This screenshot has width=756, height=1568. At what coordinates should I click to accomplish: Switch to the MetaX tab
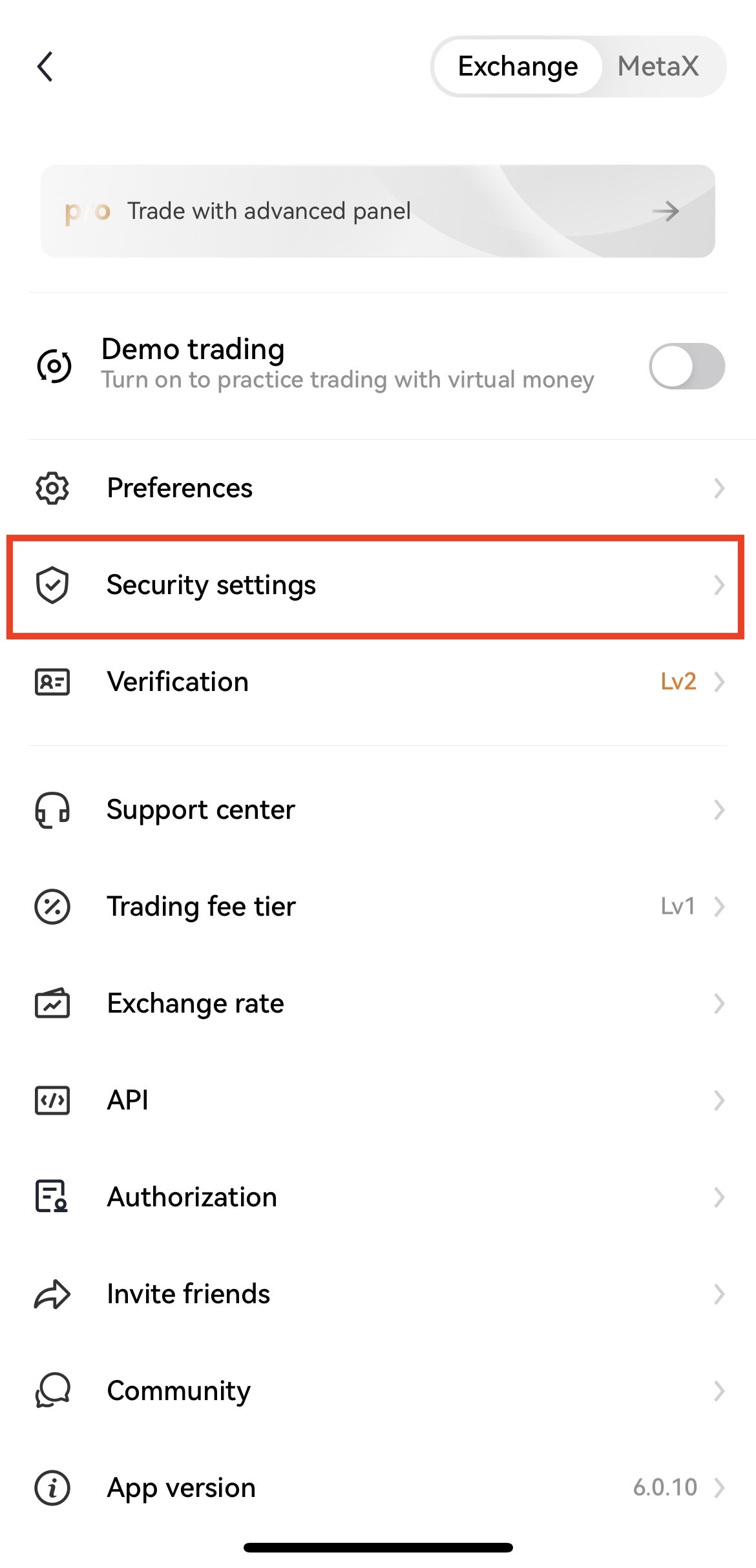pyautogui.click(x=658, y=67)
